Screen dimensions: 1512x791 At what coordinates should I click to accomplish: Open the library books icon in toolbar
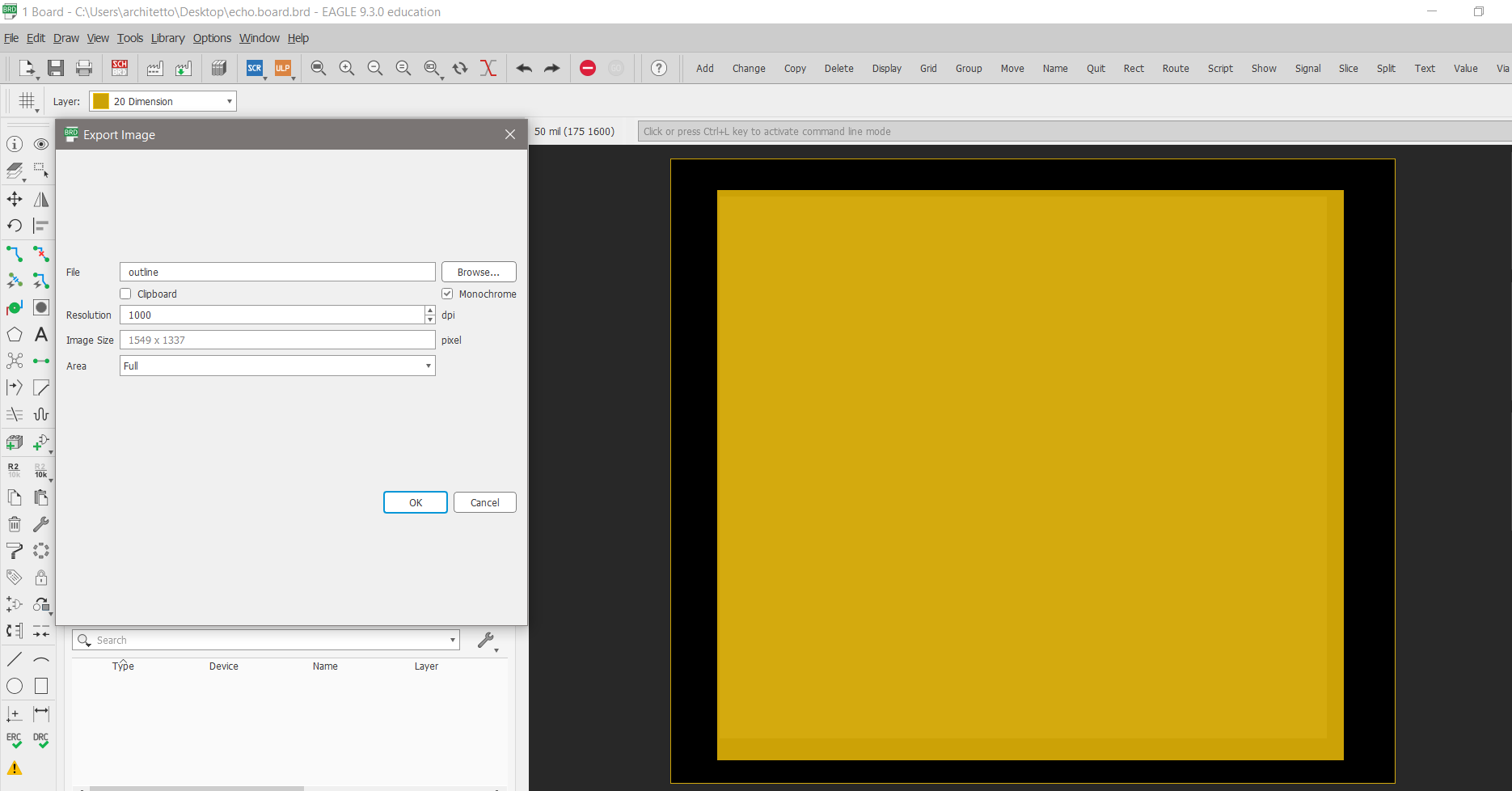point(218,68)
